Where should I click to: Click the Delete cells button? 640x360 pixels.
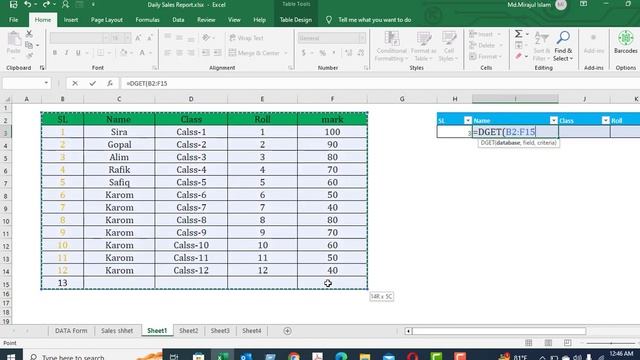coord(486,45)
